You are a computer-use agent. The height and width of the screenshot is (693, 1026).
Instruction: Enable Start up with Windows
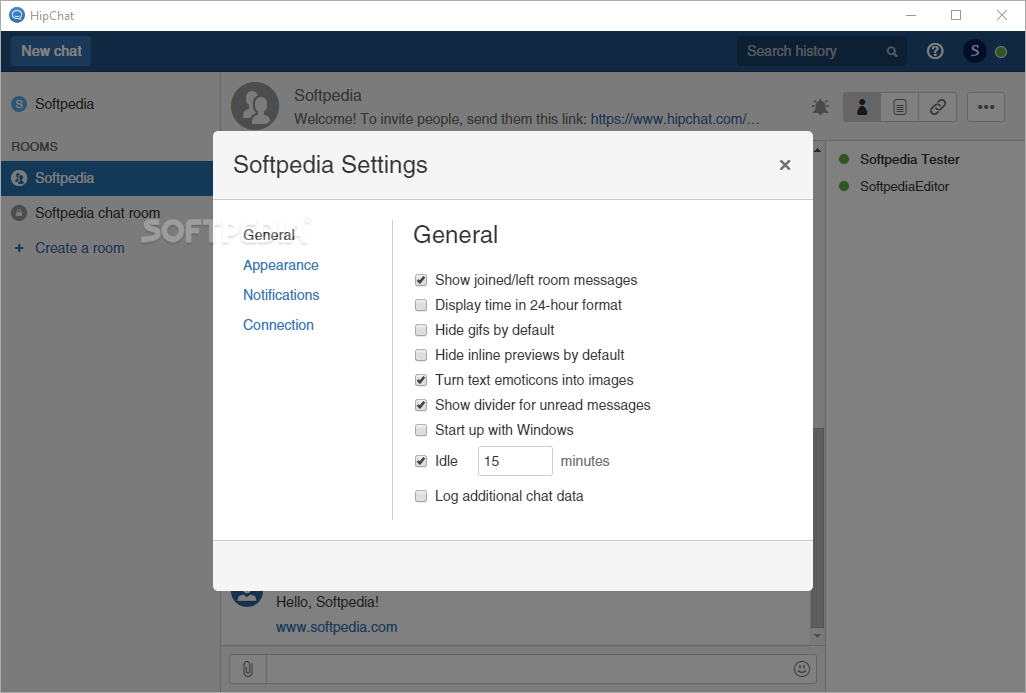pyautogui.click(x=421, y=430)
